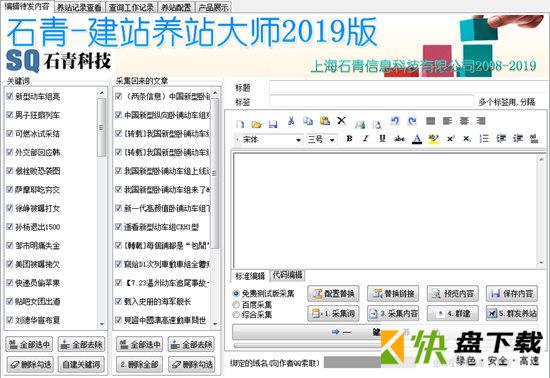The height and width of the screenshot is (378, 550).
Task: Align text left in the editor
Action: 447,121
